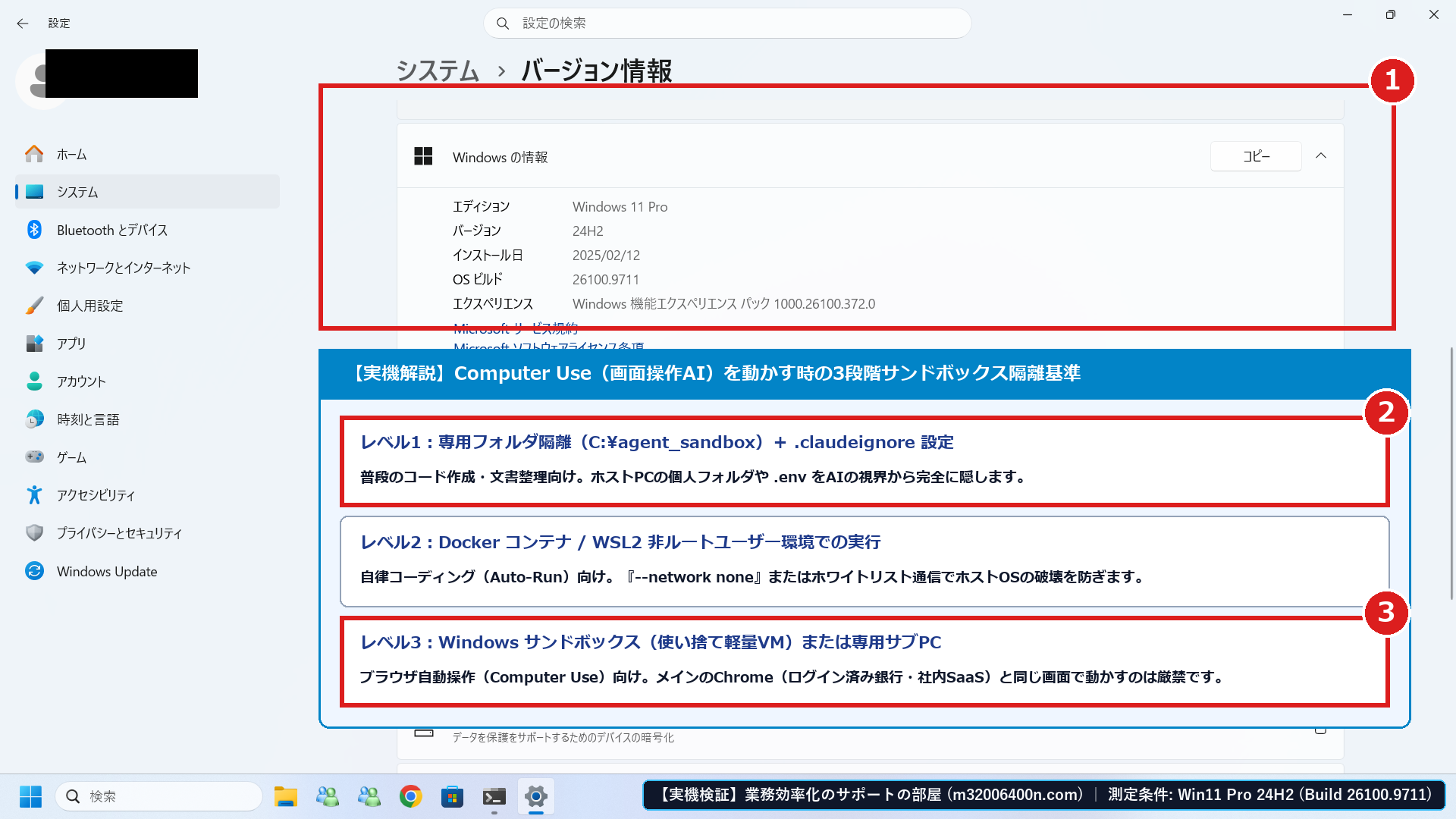Select the install date 2025/02/12
The width and height of the screenshot is (1456, 819).
(607, 256)
